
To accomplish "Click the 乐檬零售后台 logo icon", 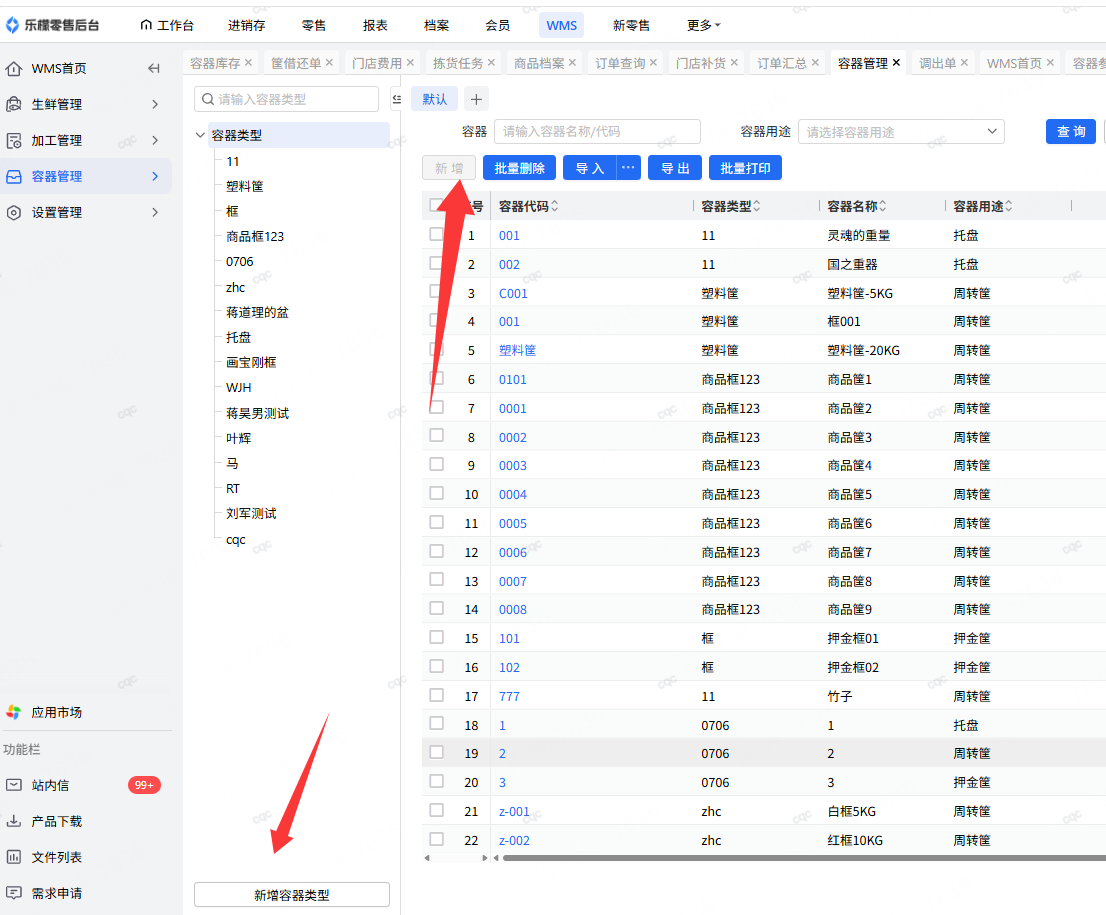I will click(x=12, y=25).
